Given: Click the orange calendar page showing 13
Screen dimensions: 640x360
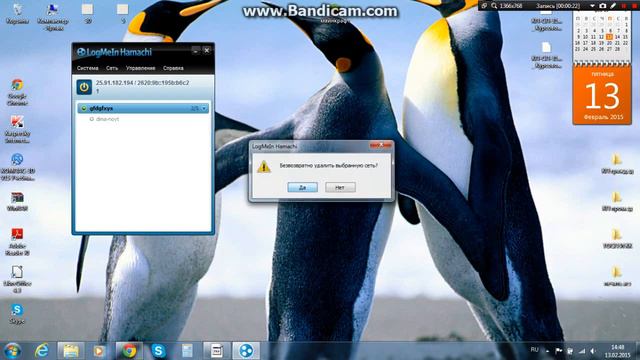Looking at the screenshot, I should (602, 96).
